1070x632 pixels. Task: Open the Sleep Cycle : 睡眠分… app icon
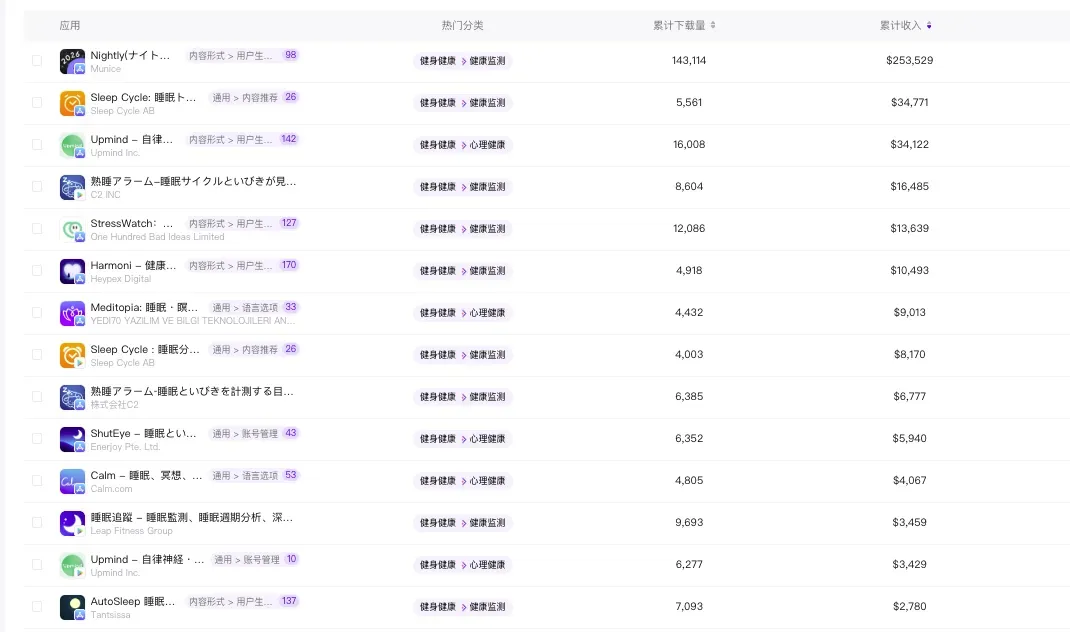point(72,355)
